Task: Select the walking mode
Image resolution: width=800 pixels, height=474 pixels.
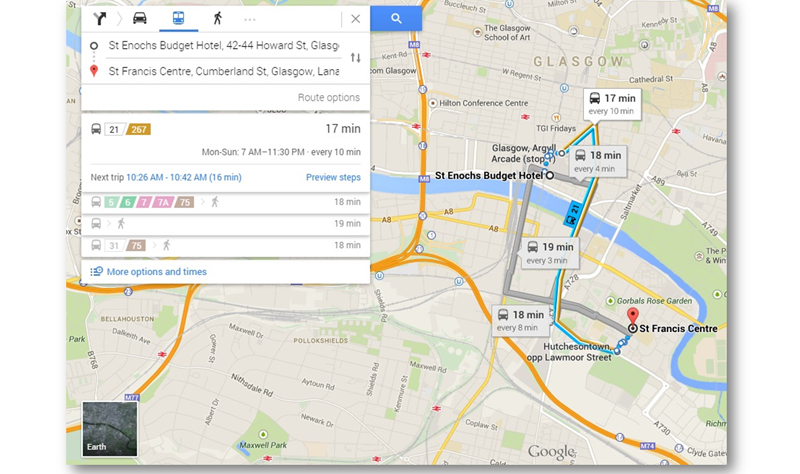Action: (x=218, y=18)
